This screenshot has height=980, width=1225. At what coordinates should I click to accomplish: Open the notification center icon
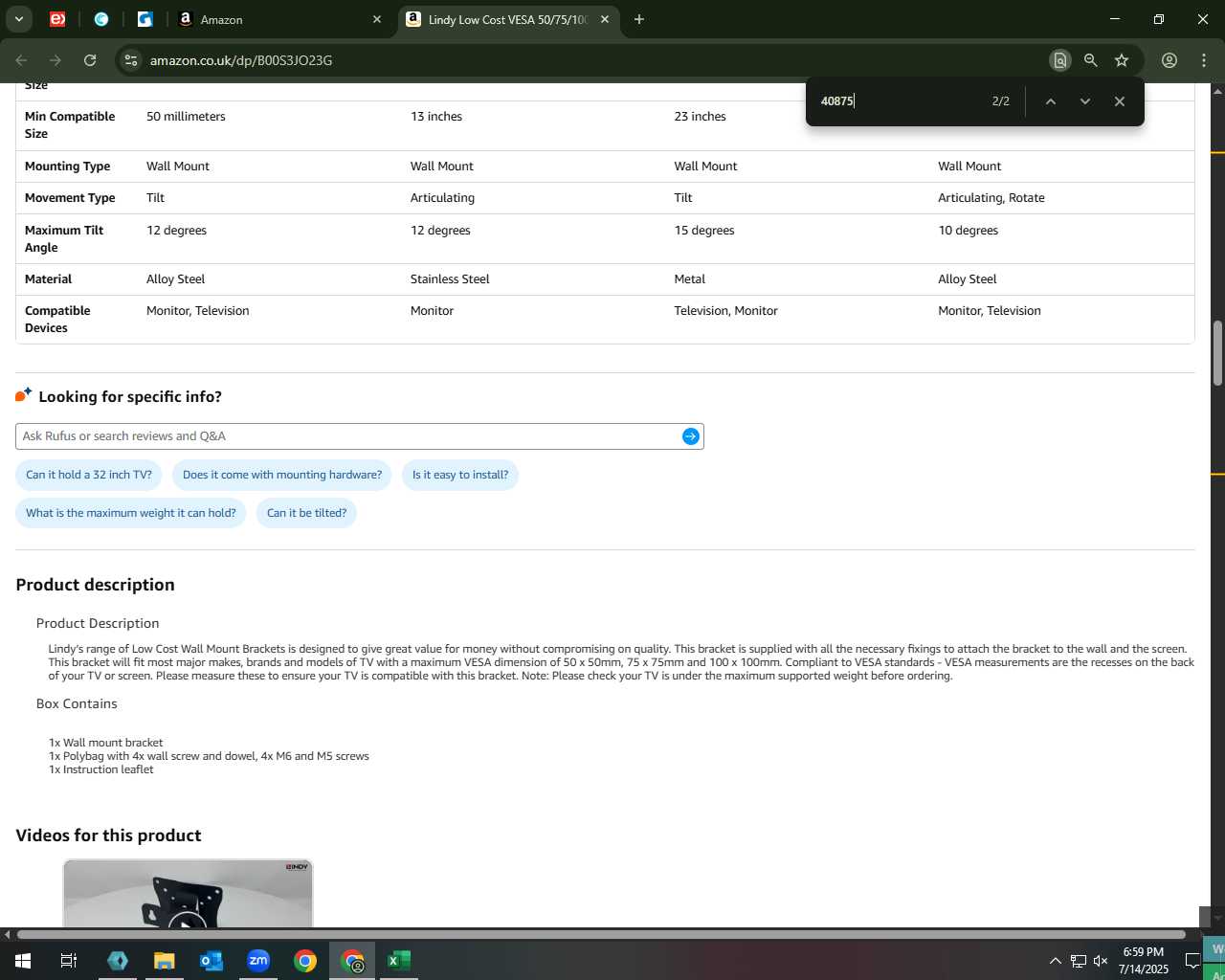(1192, 961)
